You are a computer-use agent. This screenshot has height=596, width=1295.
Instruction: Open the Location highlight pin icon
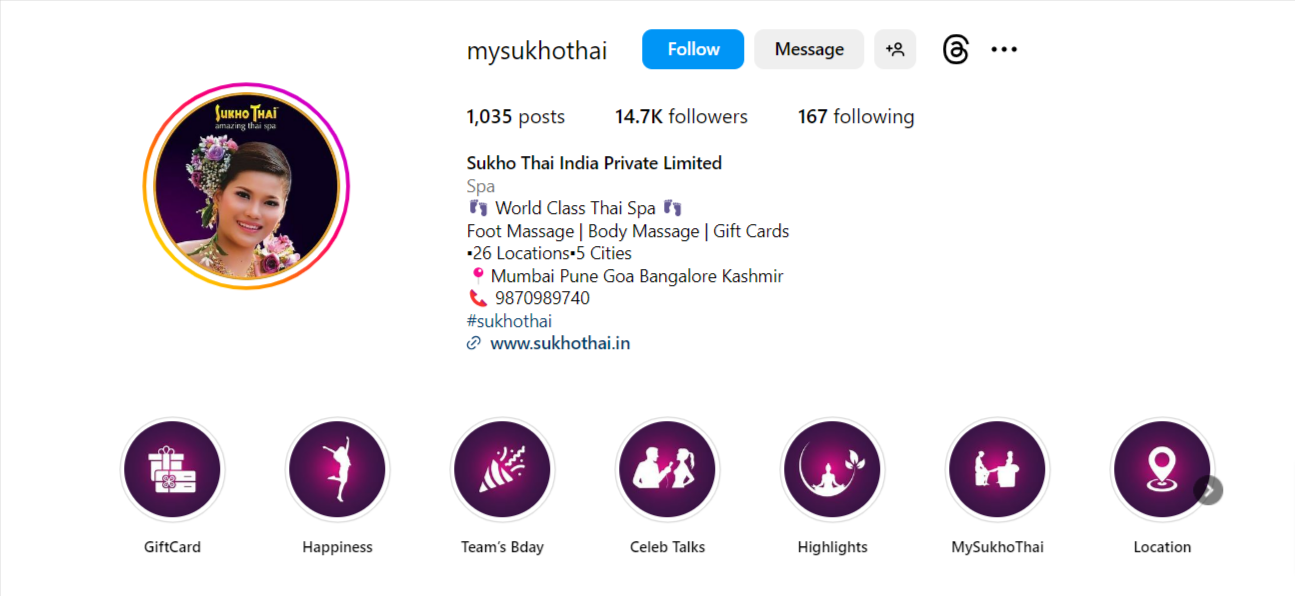(1162, 470)
